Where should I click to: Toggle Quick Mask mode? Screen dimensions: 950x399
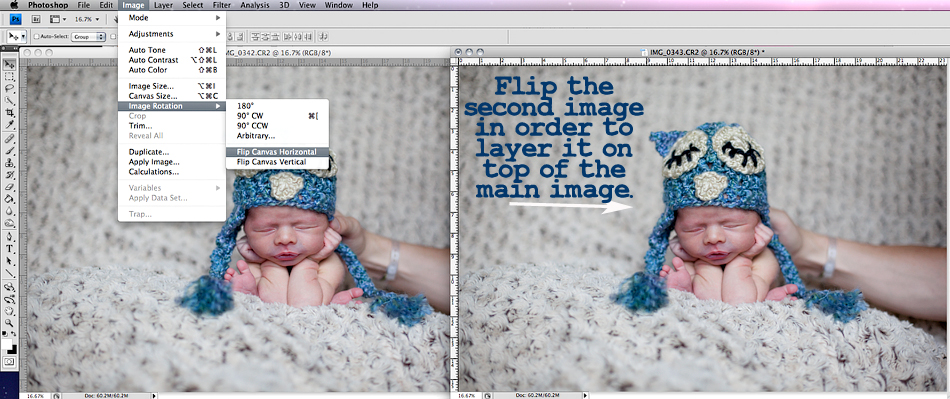[10, 361]
